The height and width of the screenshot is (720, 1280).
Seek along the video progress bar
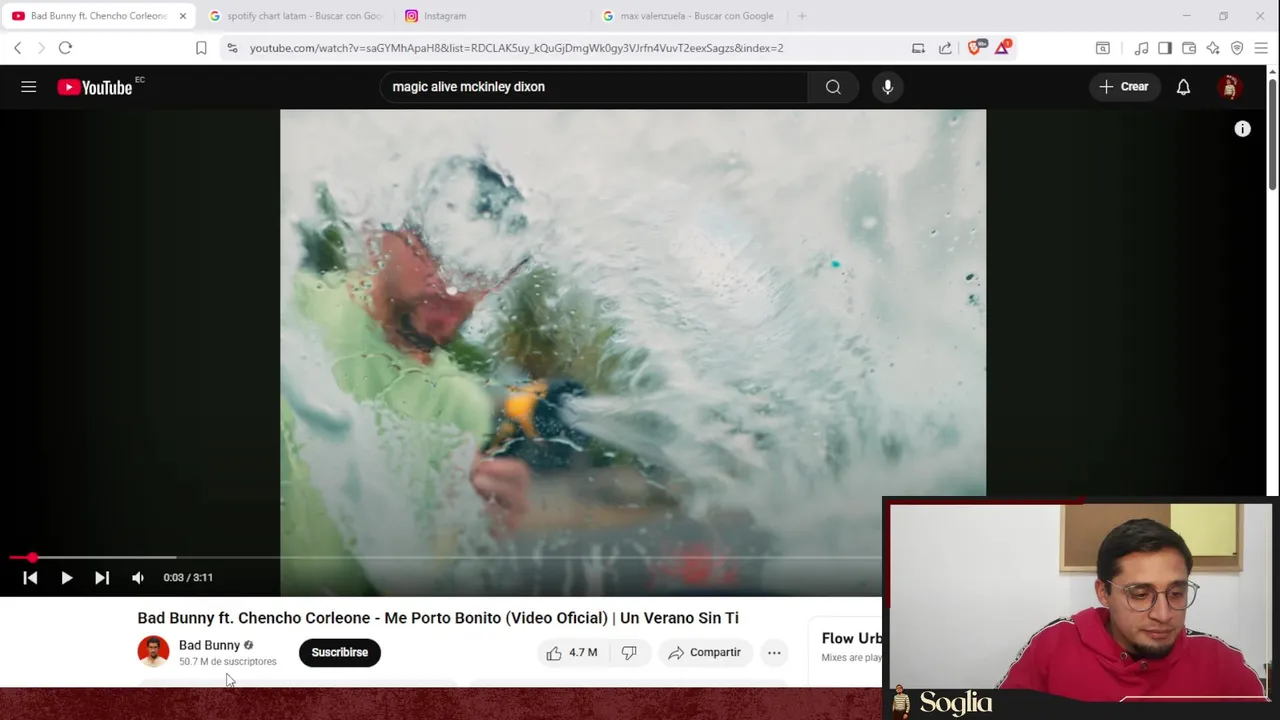445,557
